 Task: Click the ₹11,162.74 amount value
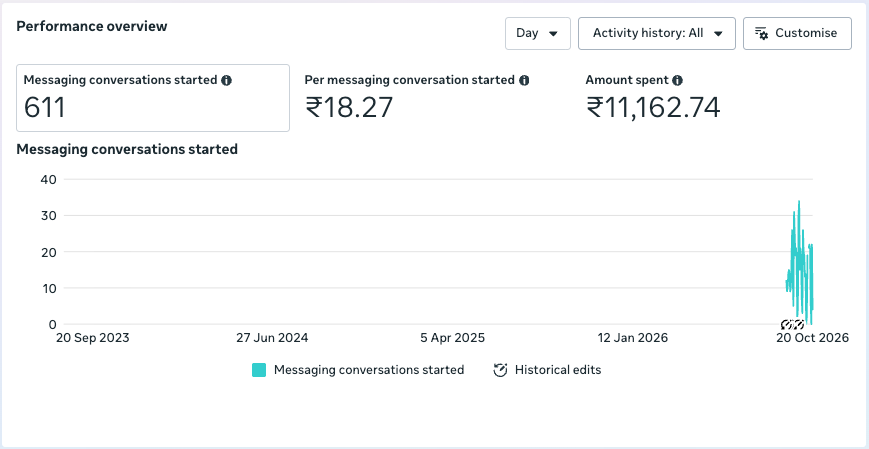(653, 108)
